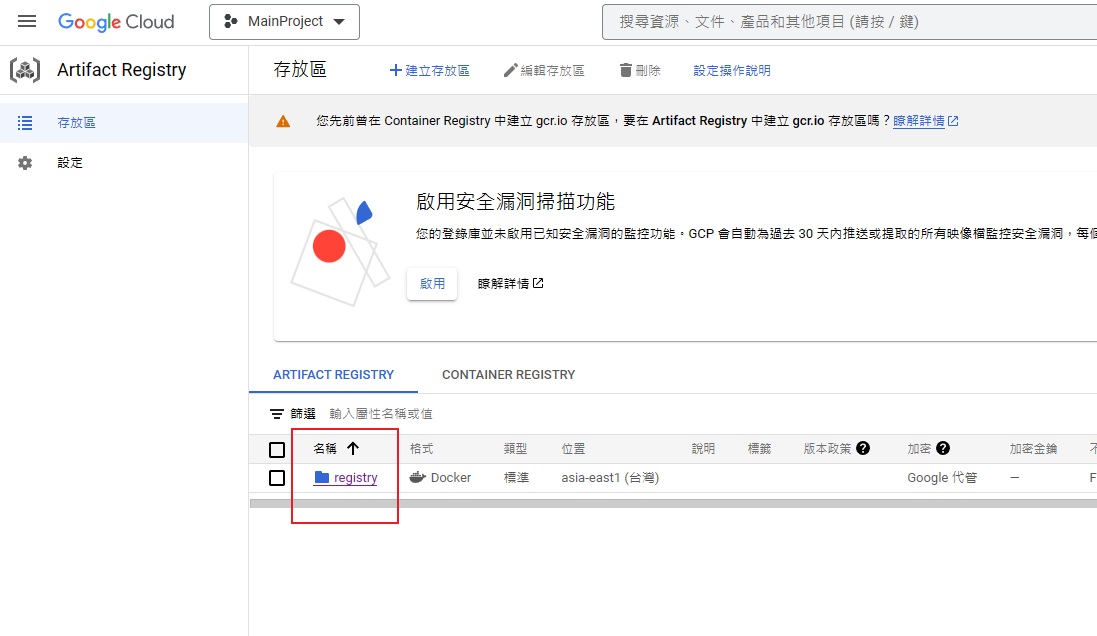Click 啟用 to enable vulnerability scanning
Viewport: 1097px width, 636px height.
click(432, 283)
